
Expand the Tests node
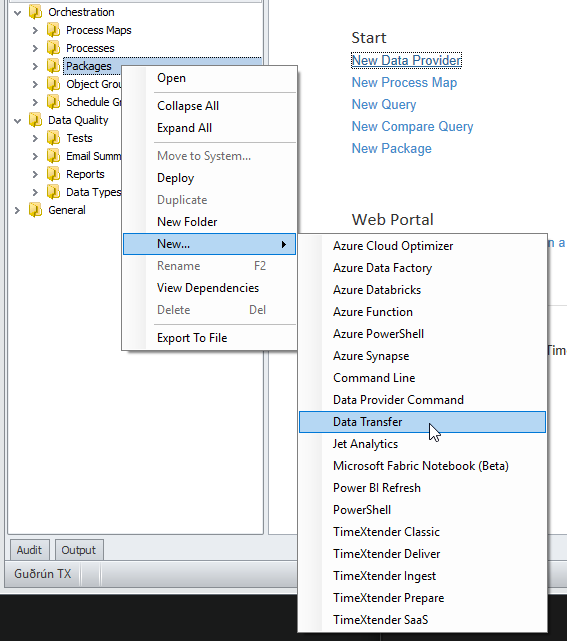tap(35, 138)
